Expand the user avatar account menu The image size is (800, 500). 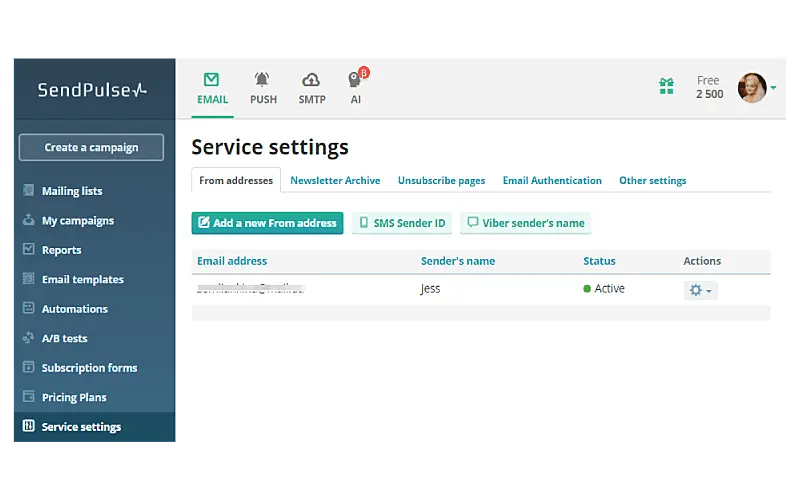[756, 88]
